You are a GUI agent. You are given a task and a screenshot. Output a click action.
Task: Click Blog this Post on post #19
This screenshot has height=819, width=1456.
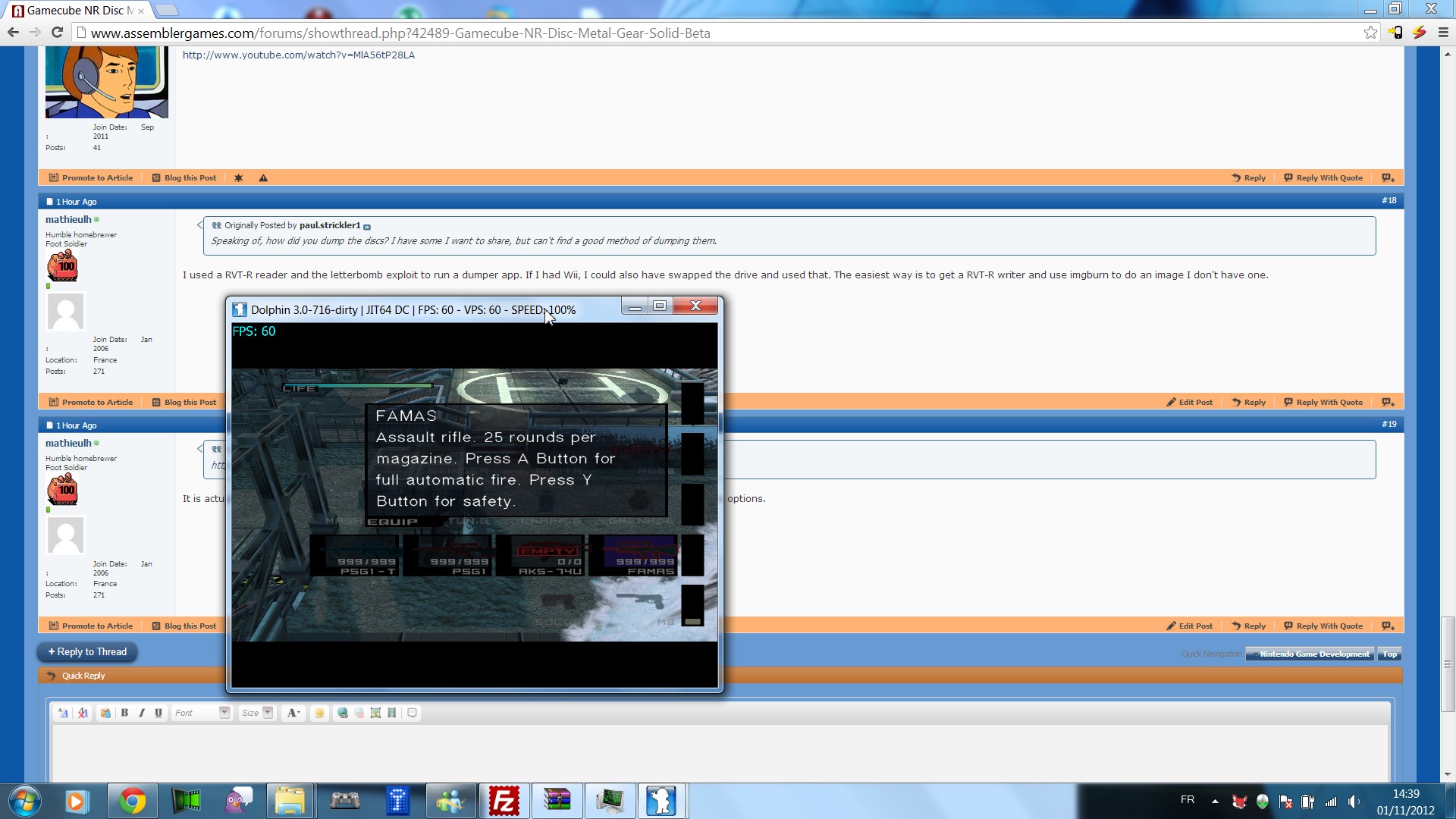coord(184,626)
